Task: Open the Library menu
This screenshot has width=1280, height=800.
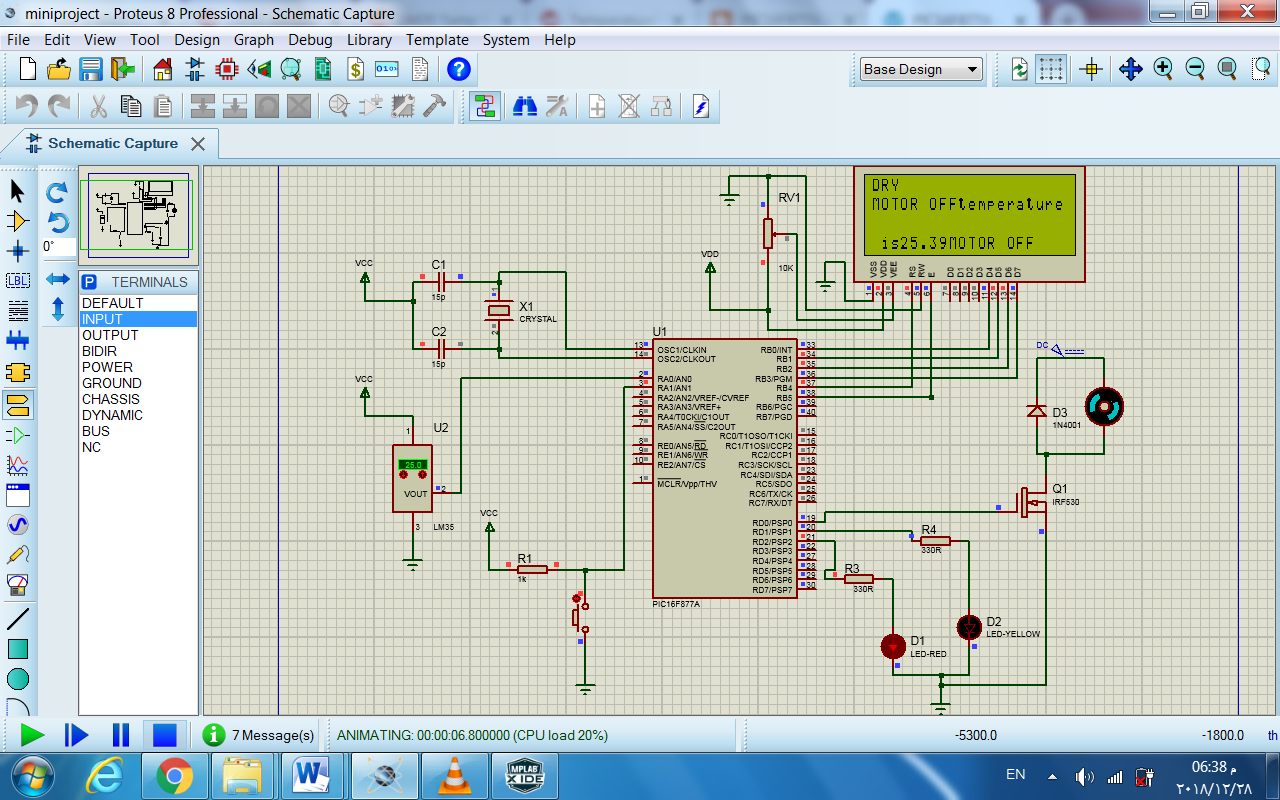Action: (369, 40)
